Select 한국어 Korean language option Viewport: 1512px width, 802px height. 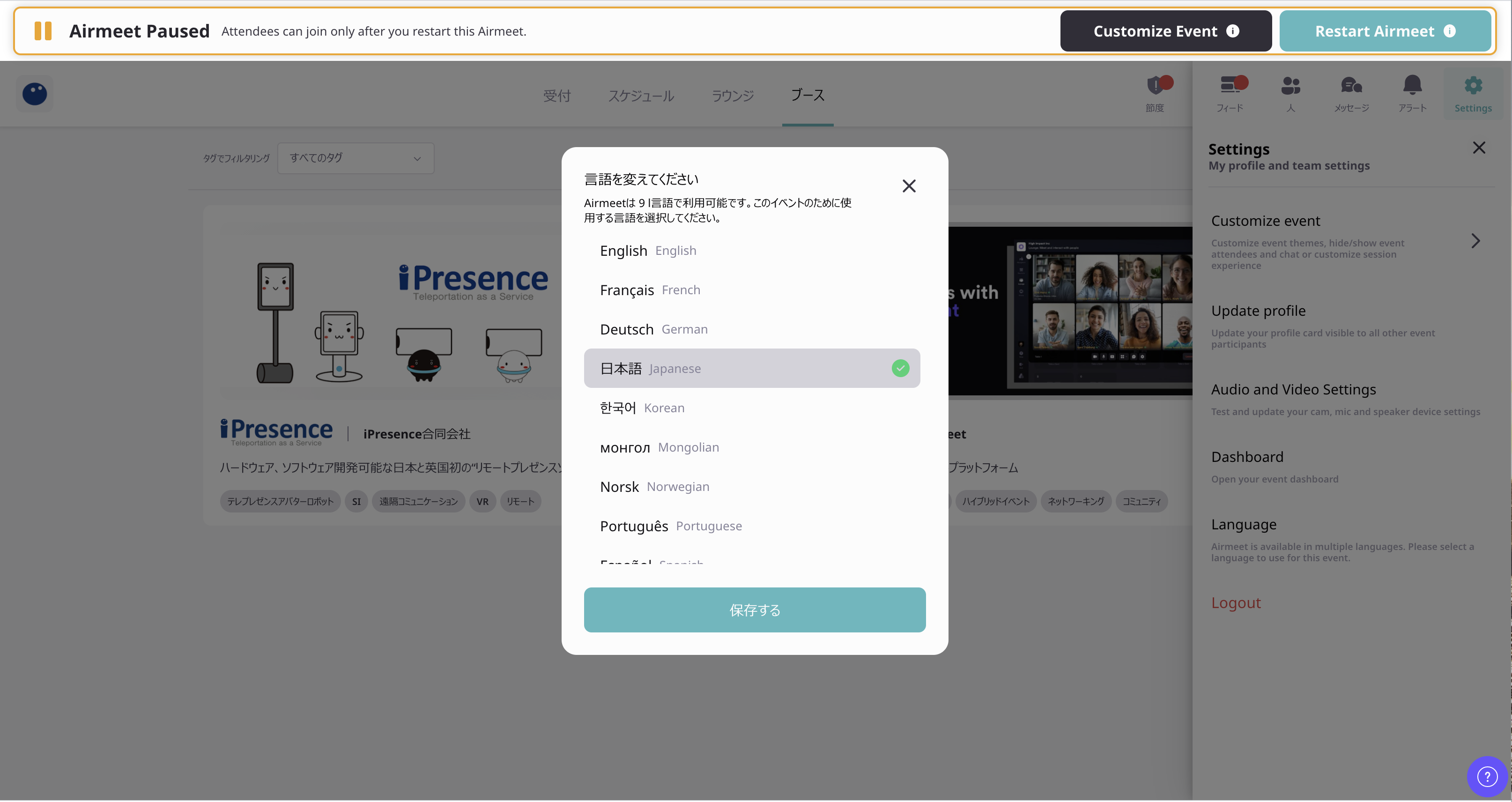pyautogui.click(x=752, y=408)
